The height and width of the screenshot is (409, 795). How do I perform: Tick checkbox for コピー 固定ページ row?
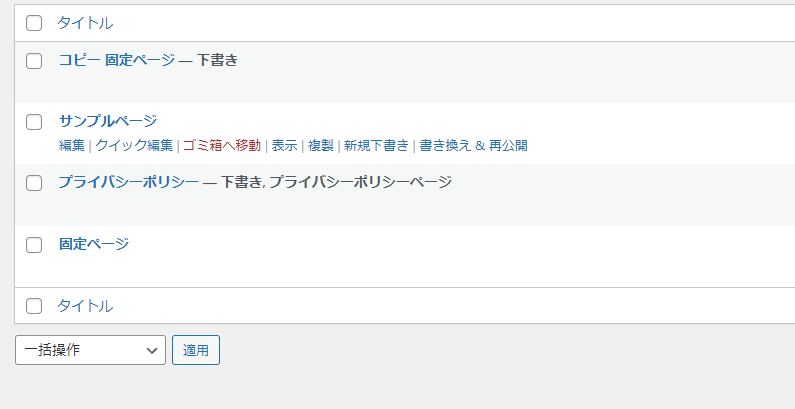(34, 61)
